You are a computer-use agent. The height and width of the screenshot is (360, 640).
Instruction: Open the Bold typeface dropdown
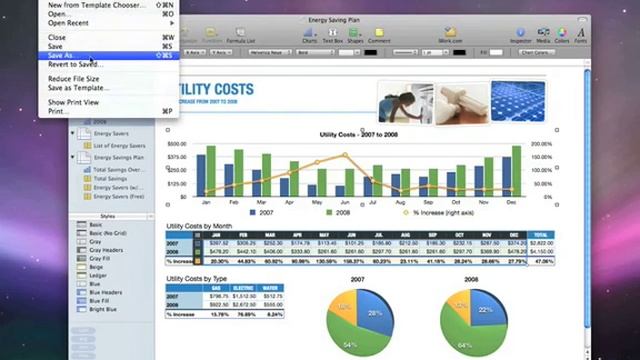click(316, 52)
